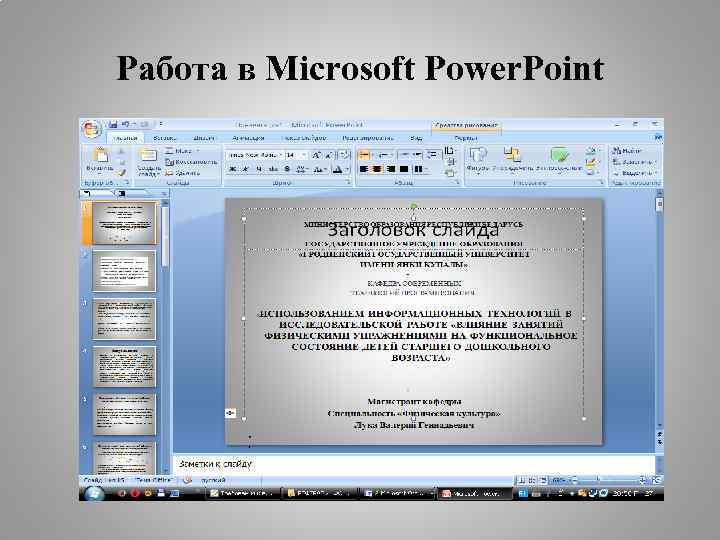
Task: Open character spacing (AV) dropdown
Action: 303,169
